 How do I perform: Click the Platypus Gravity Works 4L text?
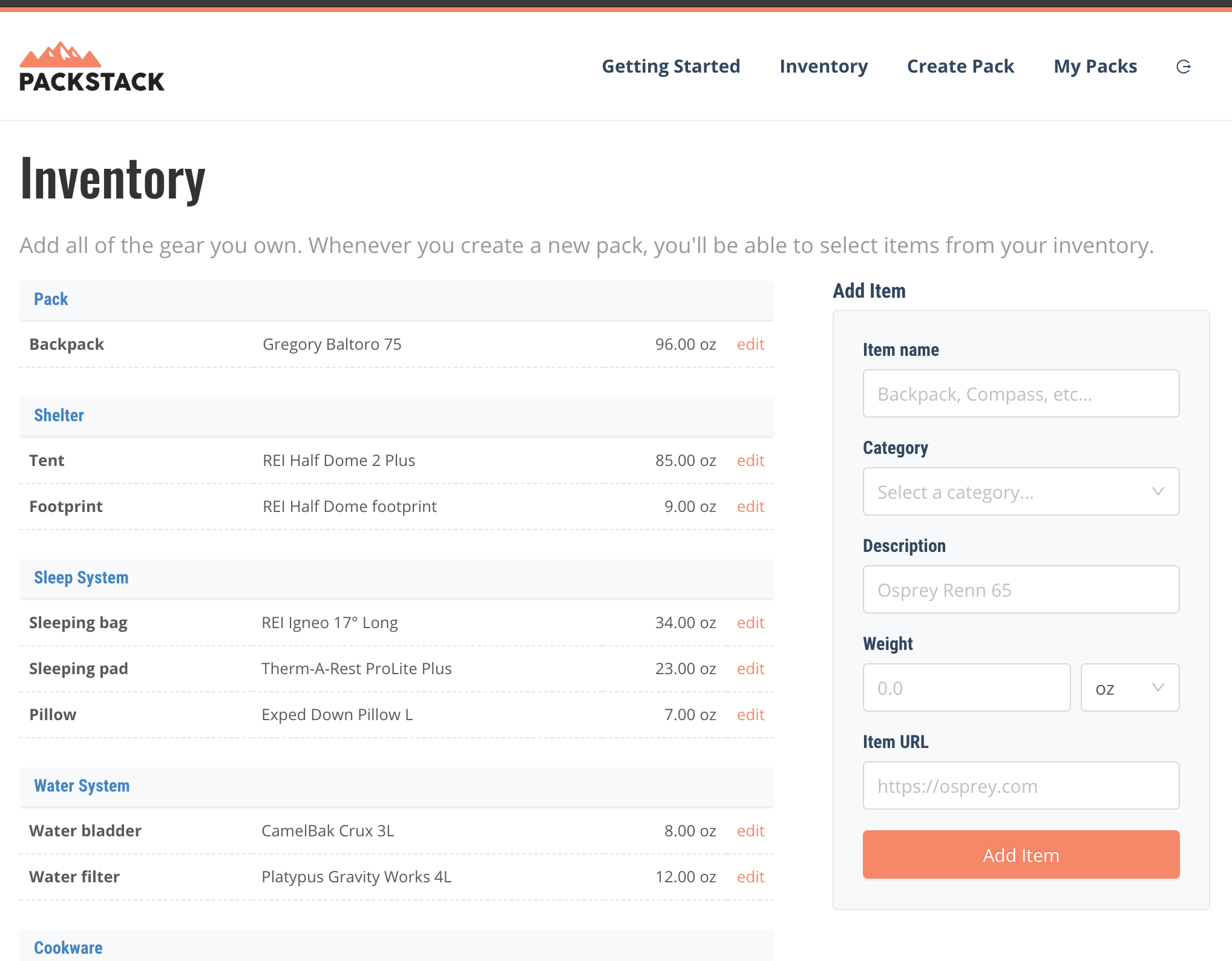(x=356, y=877)
